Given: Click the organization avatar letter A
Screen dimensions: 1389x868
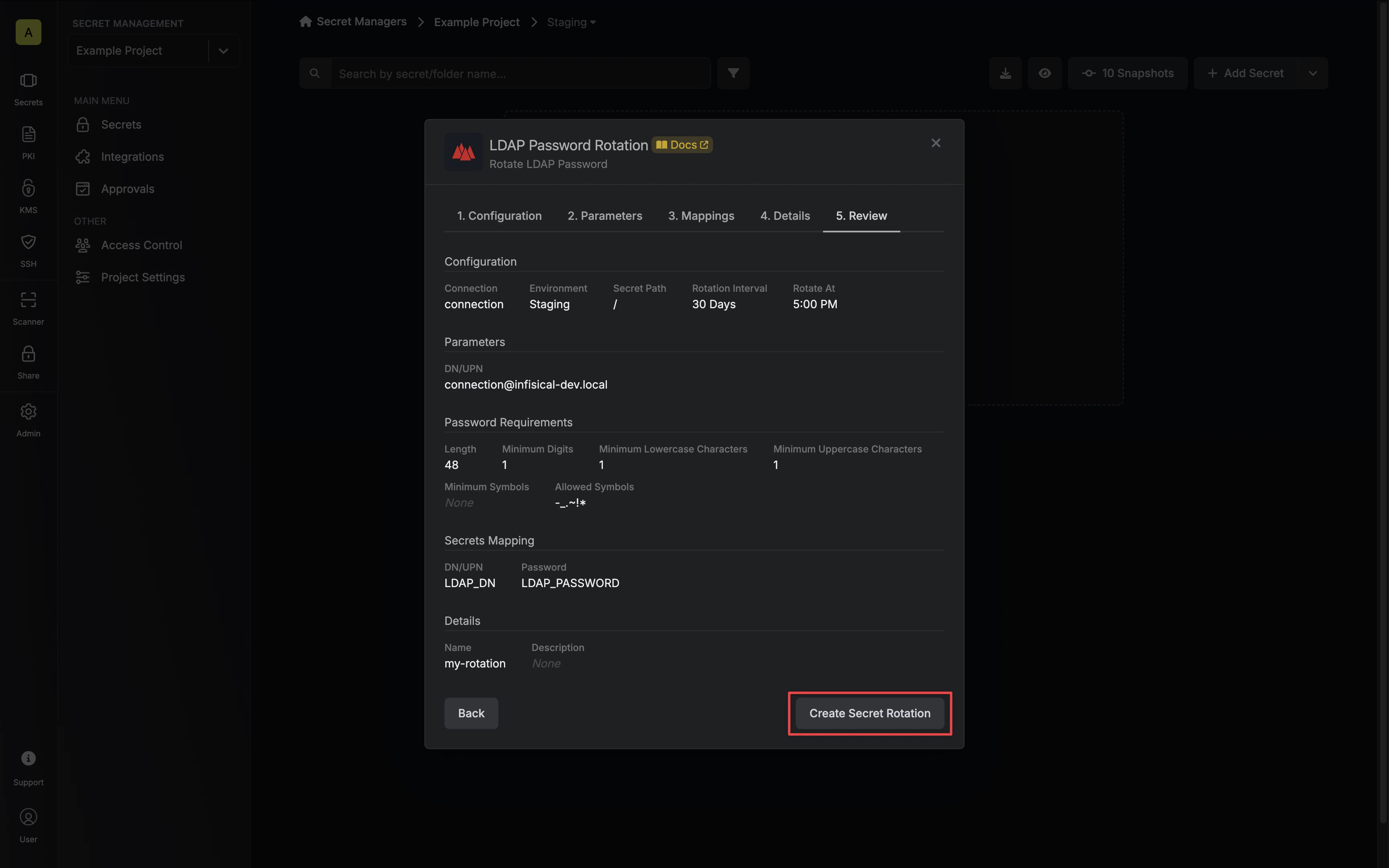Looking at the screenshot, I should (x=28, y=32).
